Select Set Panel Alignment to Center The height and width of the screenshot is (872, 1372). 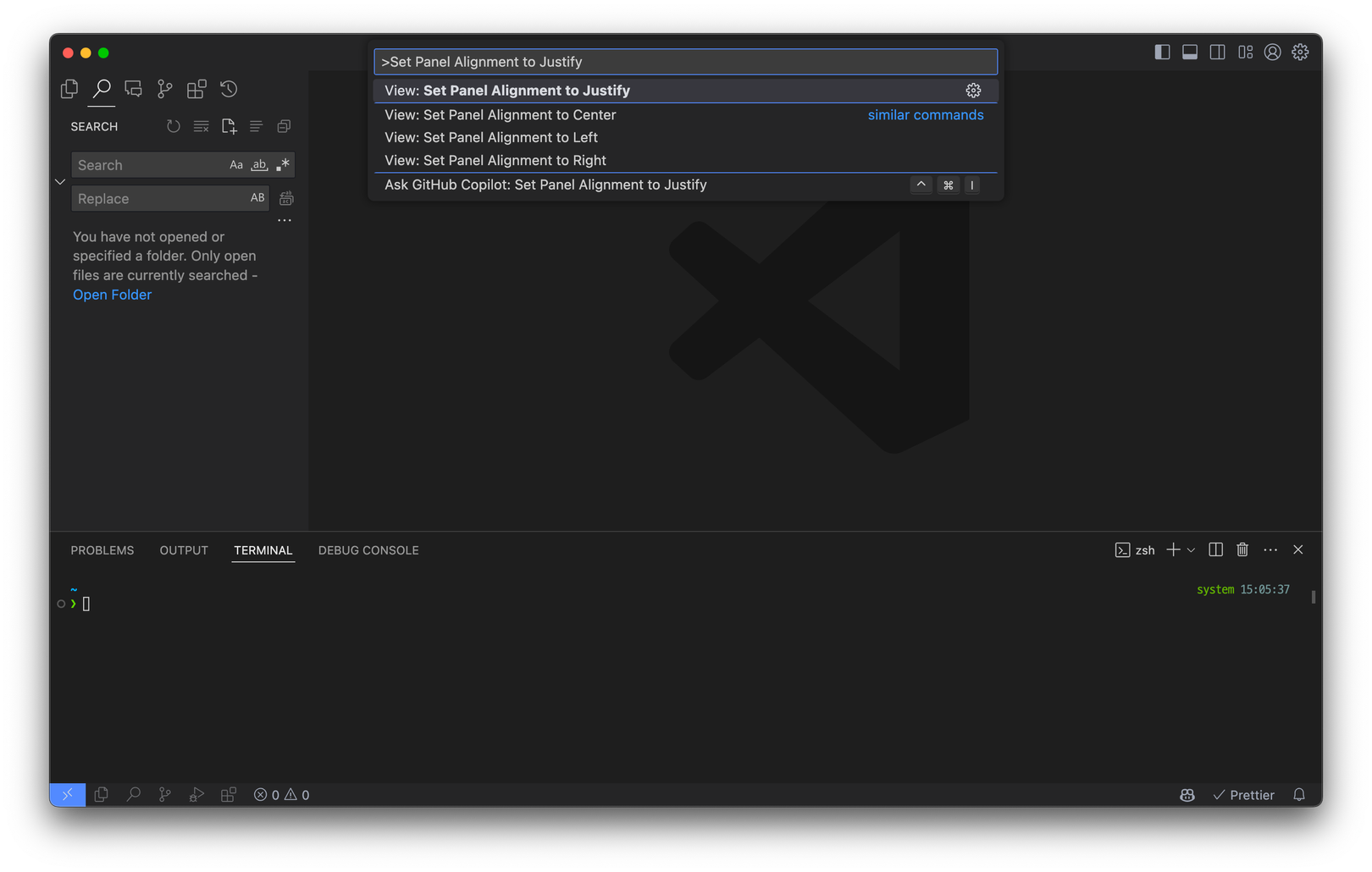[x=500, y=115]
